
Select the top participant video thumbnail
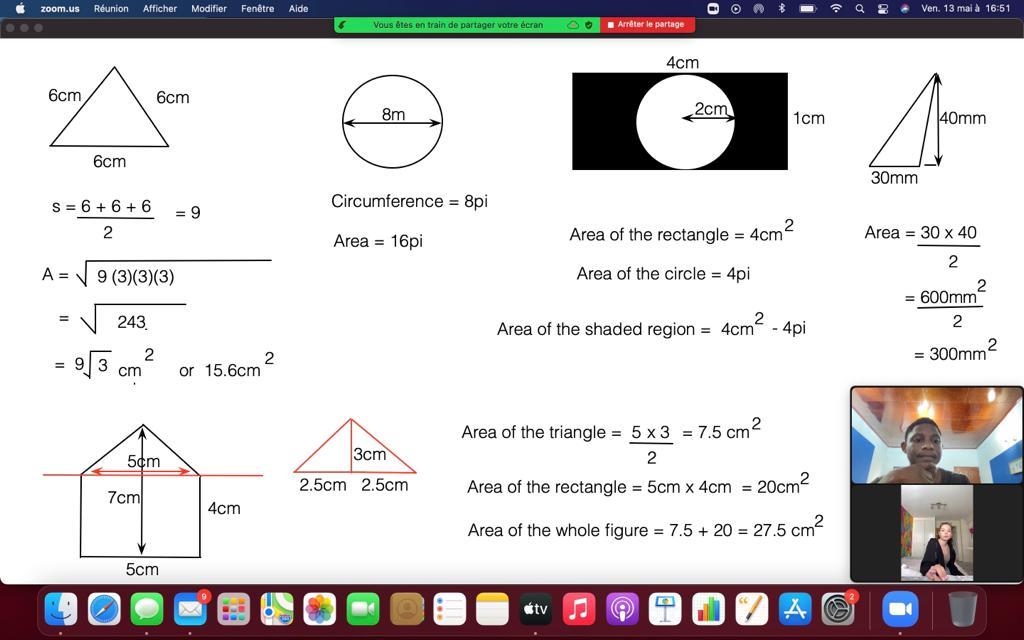pos(936,436)
